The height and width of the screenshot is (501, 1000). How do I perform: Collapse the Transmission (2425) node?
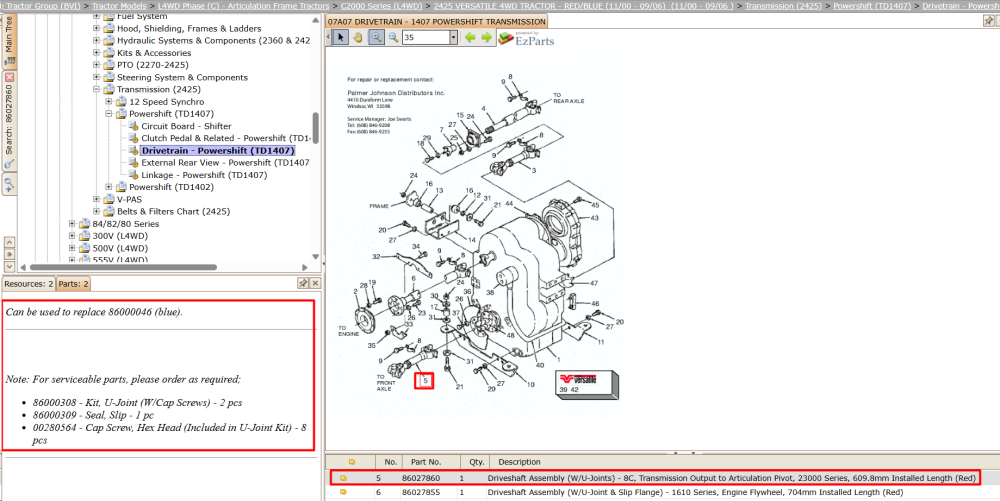coord(96,90)
